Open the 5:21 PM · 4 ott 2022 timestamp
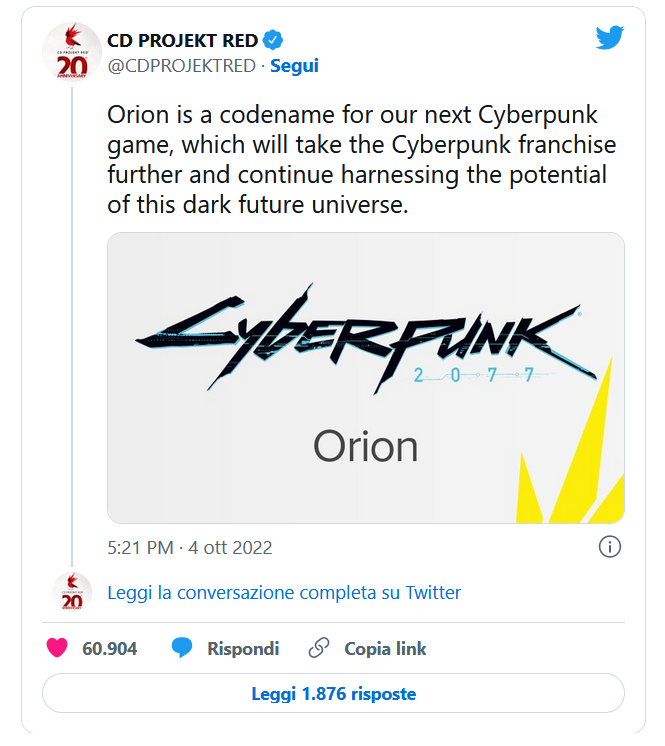The image size is (665, 746). [x=190, y=548]
